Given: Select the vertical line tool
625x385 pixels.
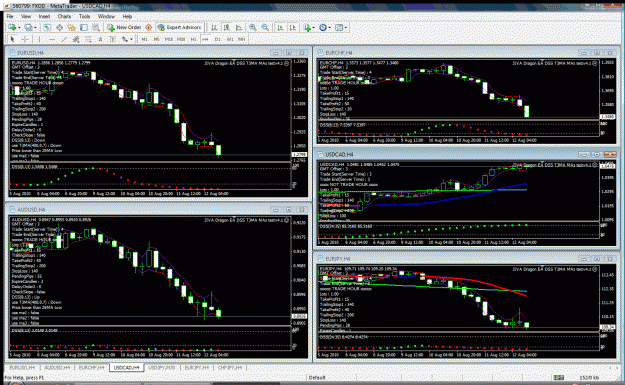Looking at the screenshot, I should click(x=39, y=39).
